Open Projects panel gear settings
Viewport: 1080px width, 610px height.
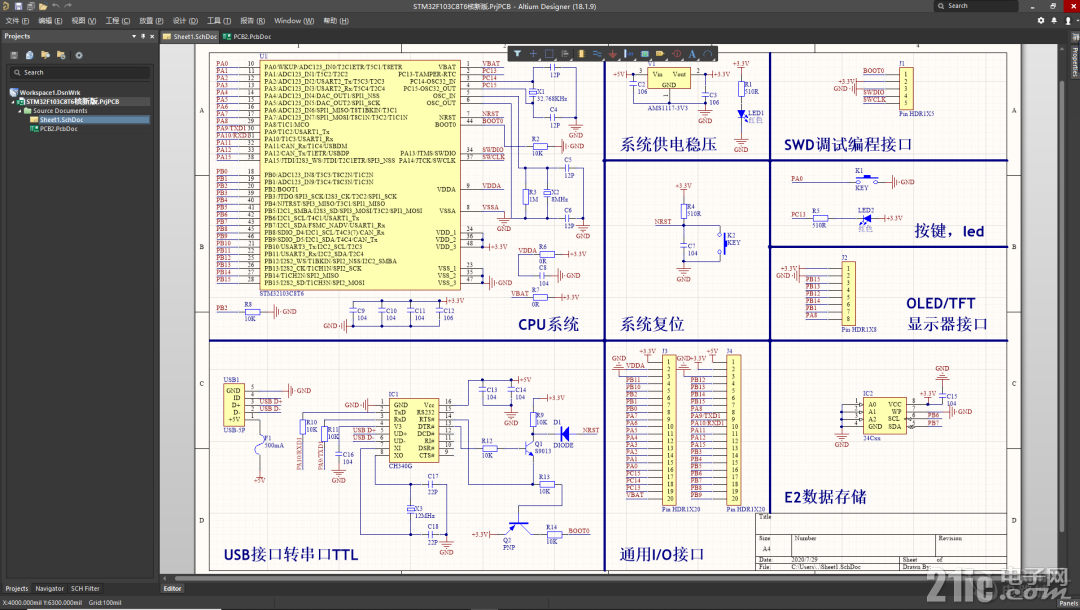coord(79,55)
